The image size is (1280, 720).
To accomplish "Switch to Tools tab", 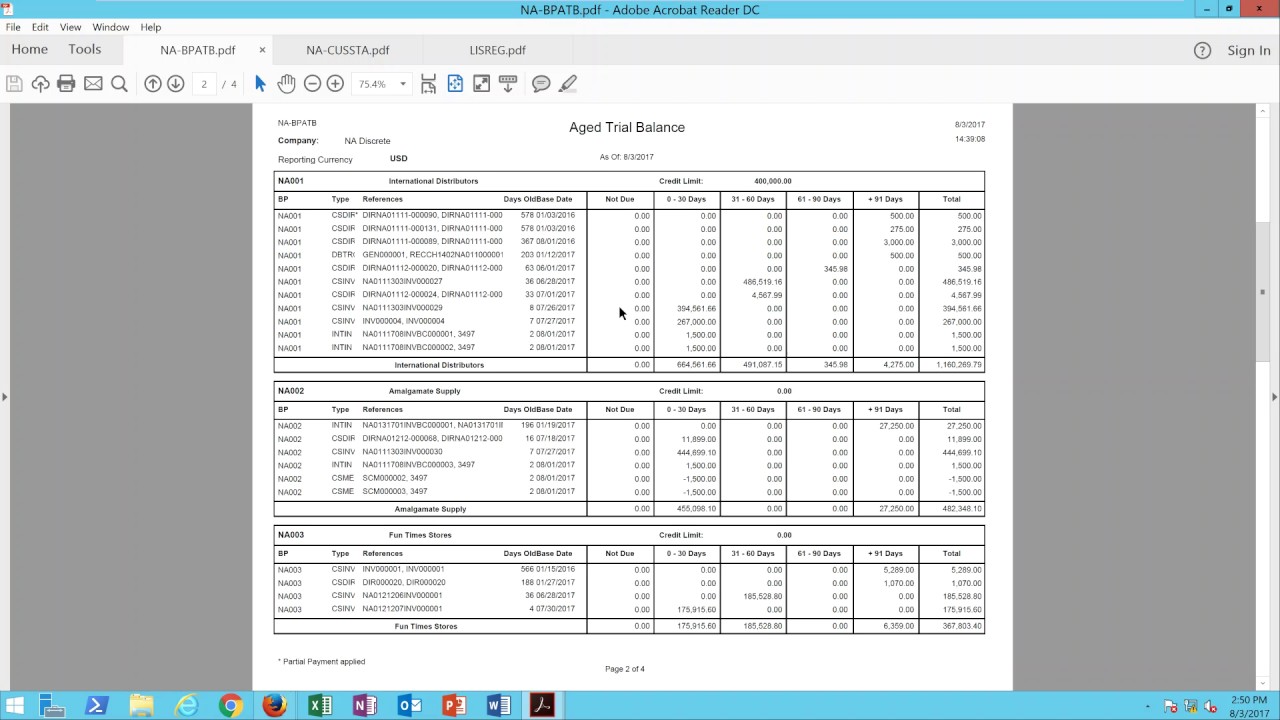I will 85,50.
